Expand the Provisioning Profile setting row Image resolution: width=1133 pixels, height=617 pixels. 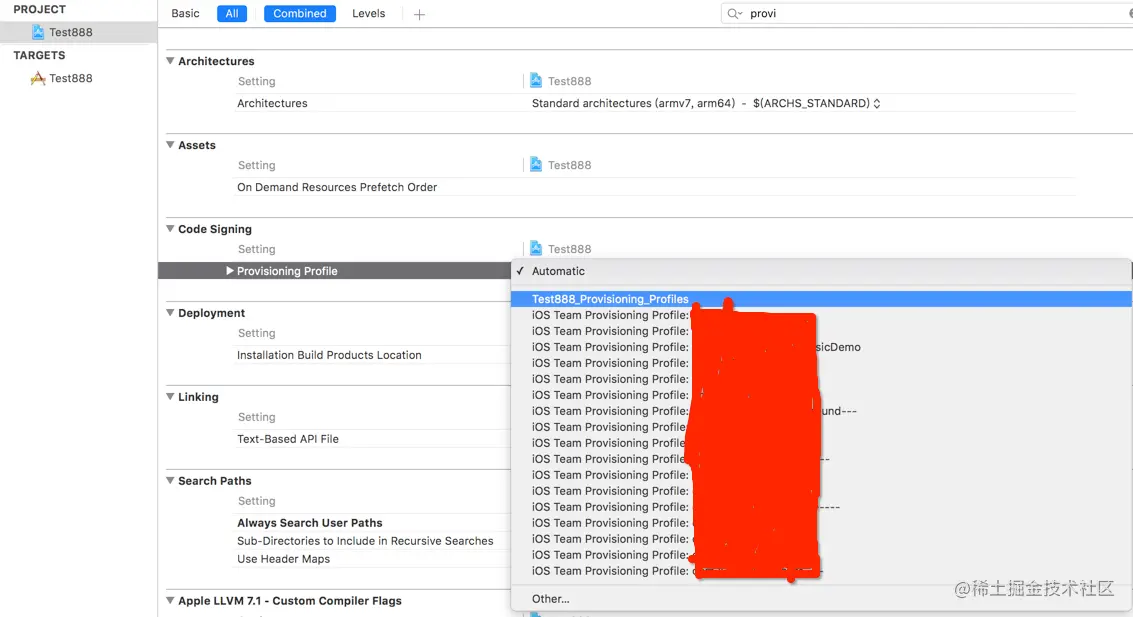point(230,270)
